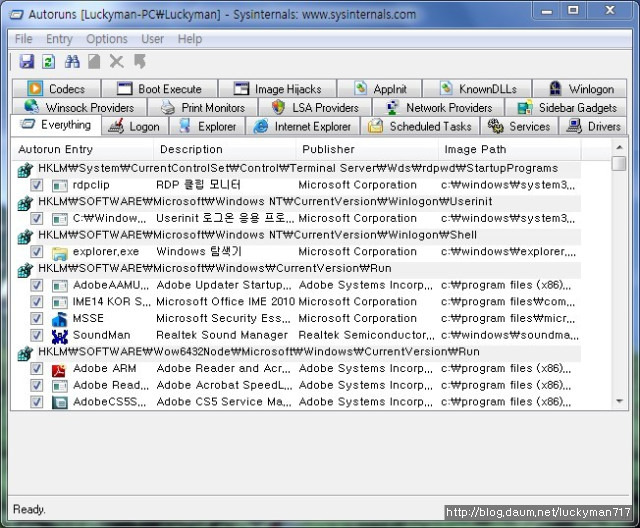The width and height of the screenshot is (640, 528).
Task: Disable the AdobeCS5S checkbox
Action: coord(36,402)
